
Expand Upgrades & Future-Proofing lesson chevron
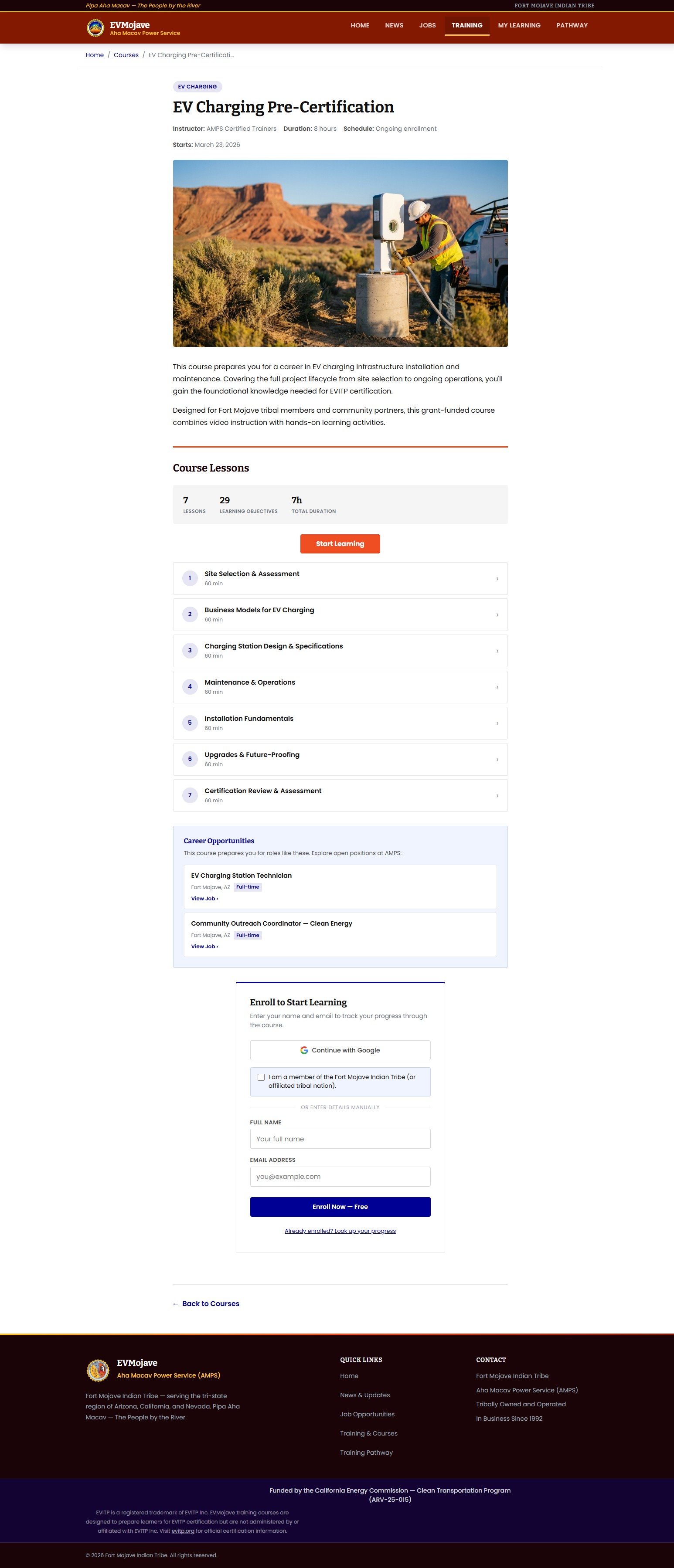coord(497,760)
